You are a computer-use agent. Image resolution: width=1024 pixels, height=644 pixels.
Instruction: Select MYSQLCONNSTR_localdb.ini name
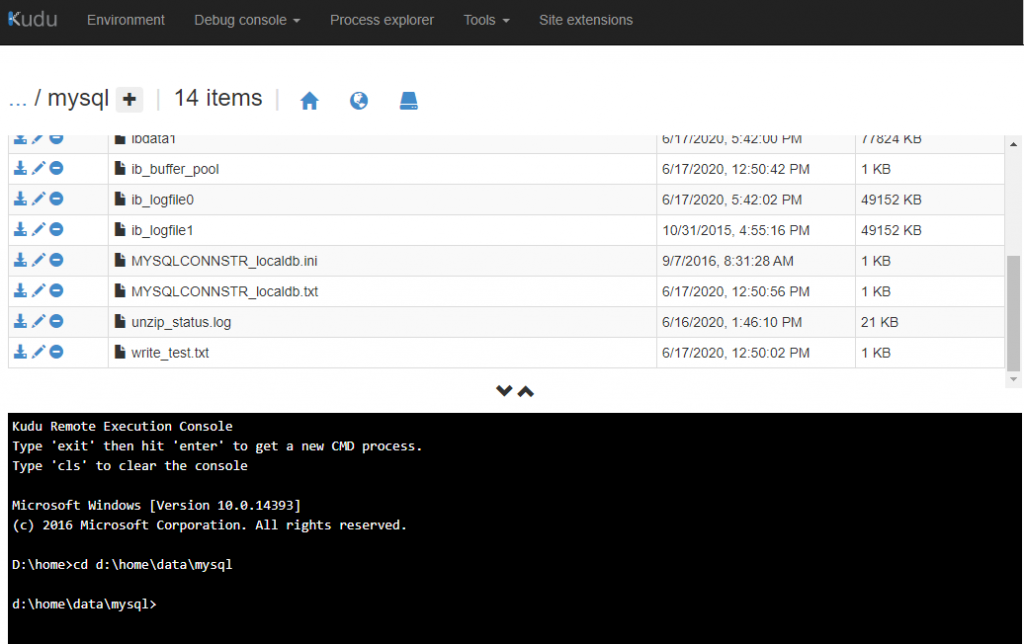pyautogui.click(x=224, y=261)
